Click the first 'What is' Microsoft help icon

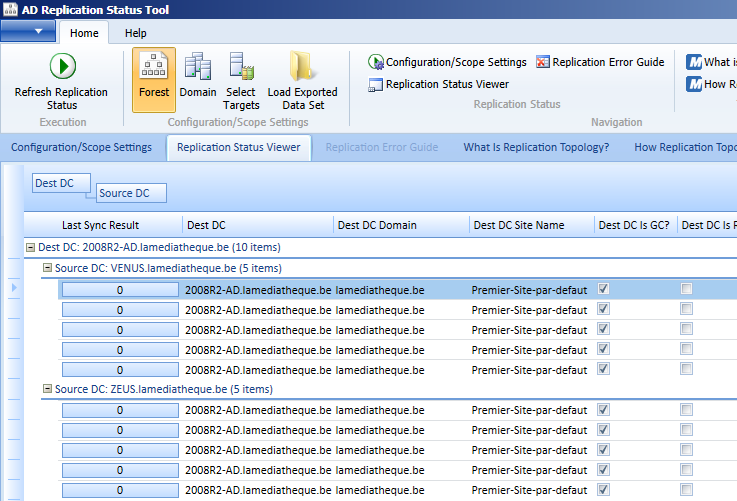694,62
